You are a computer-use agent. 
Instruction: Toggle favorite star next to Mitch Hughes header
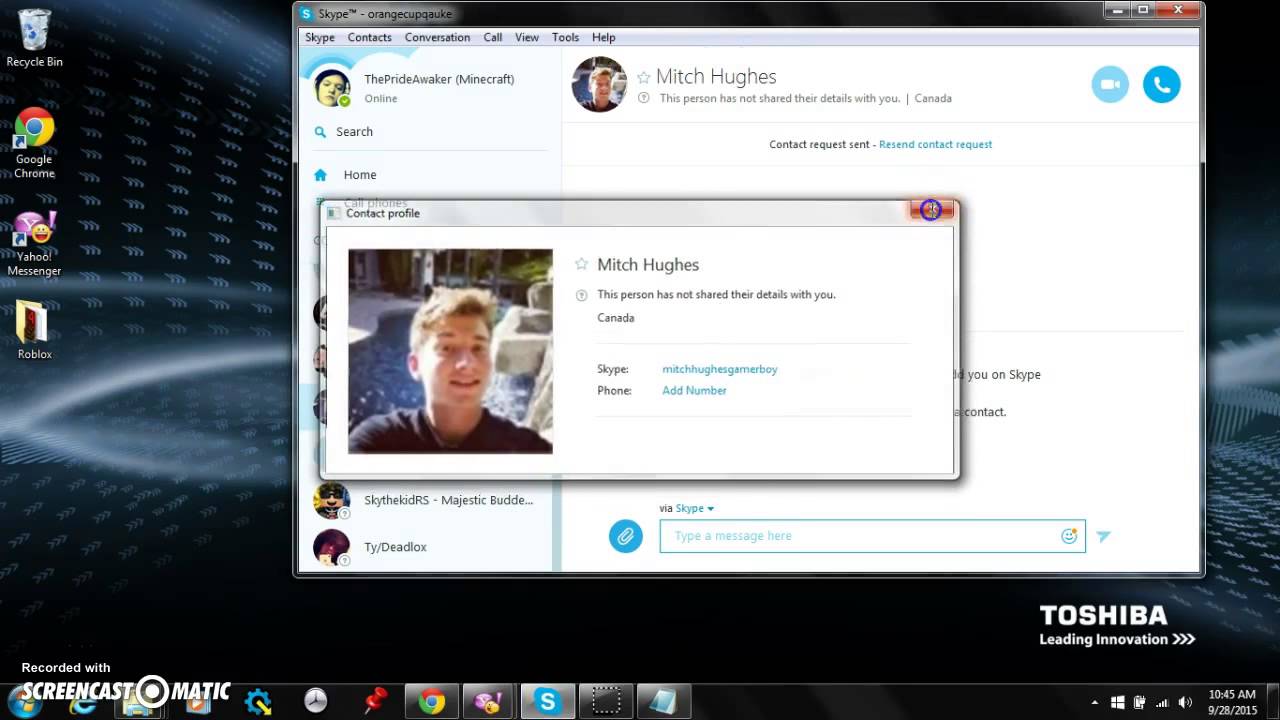pos(644,77)
